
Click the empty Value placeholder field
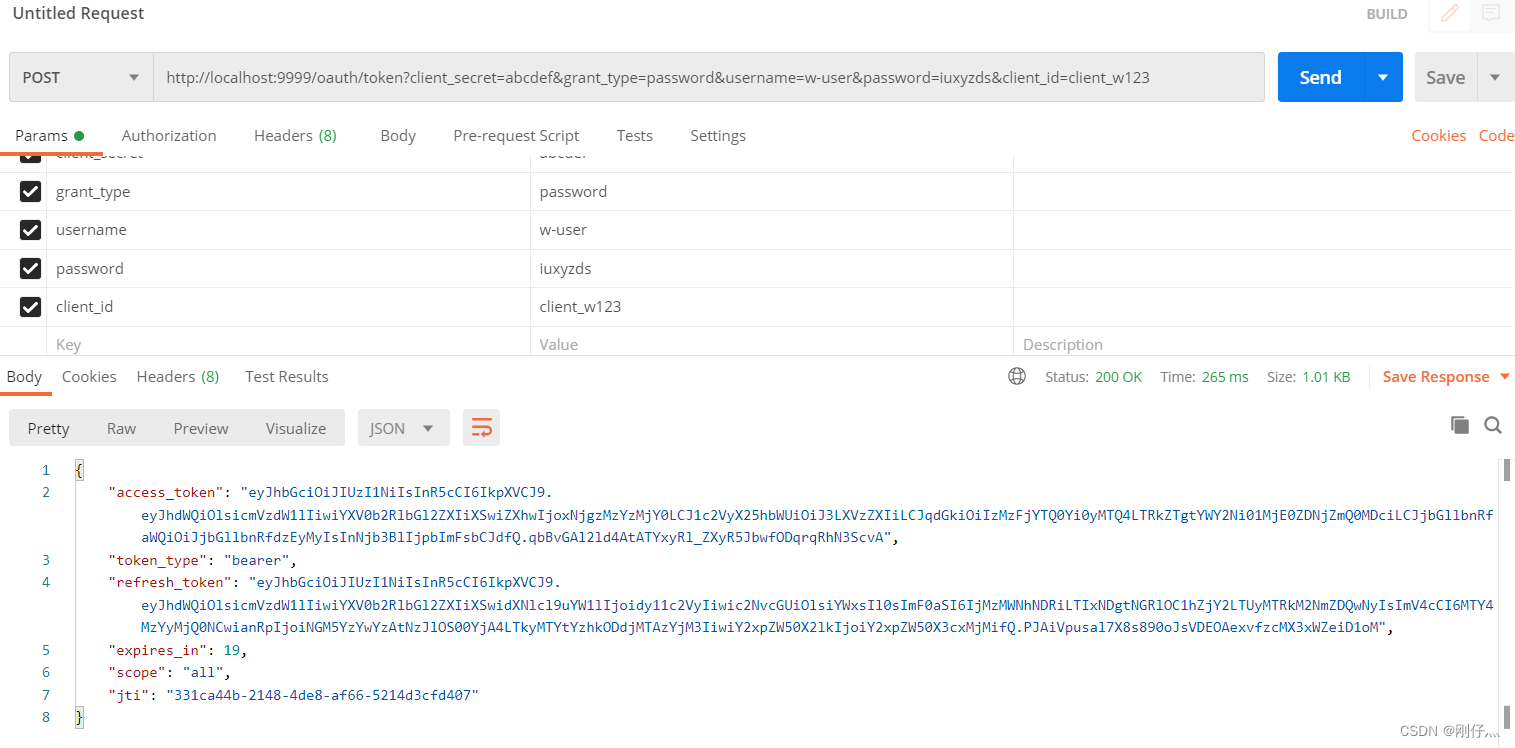click(x=772, y=343)
